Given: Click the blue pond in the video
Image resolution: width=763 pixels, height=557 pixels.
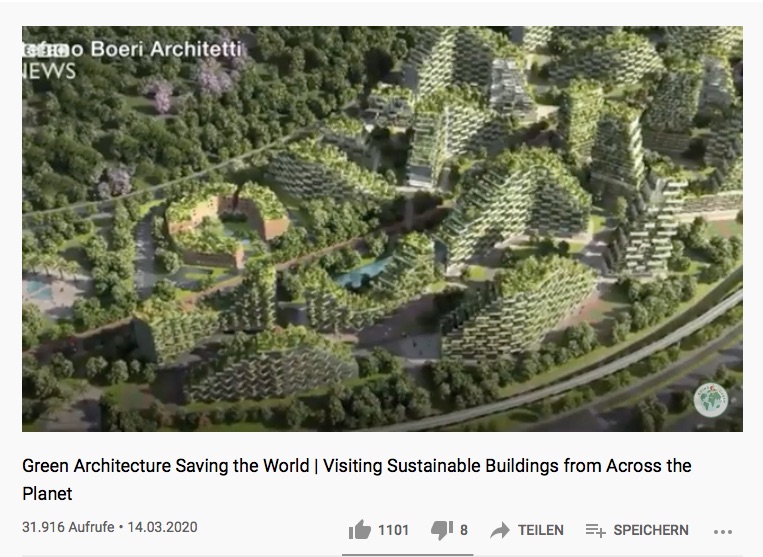Looking at the screenshot, I should pyautogui.click(x=364, y=274).
